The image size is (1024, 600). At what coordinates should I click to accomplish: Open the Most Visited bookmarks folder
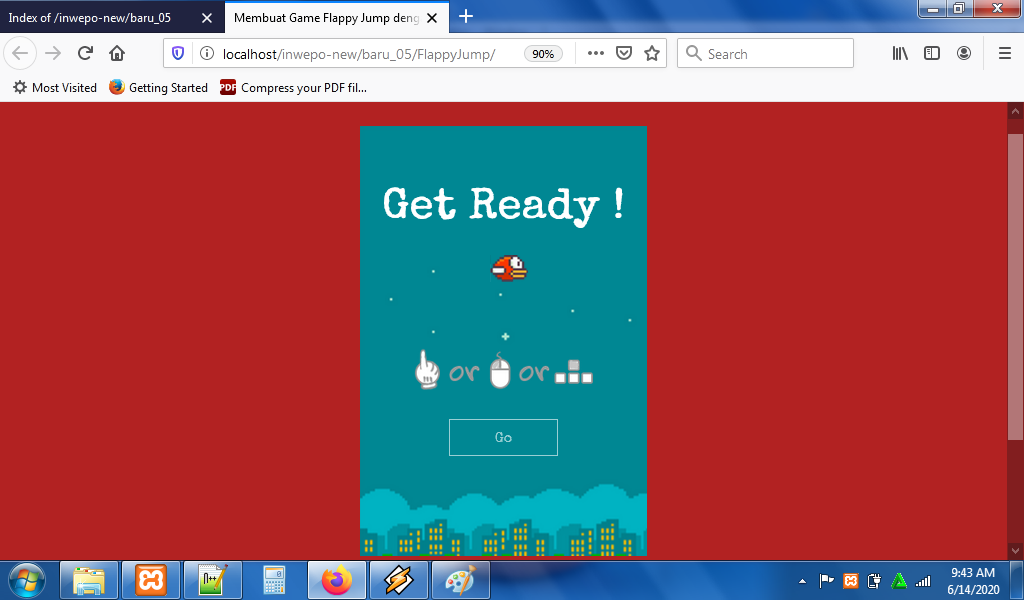pos(55,88)
